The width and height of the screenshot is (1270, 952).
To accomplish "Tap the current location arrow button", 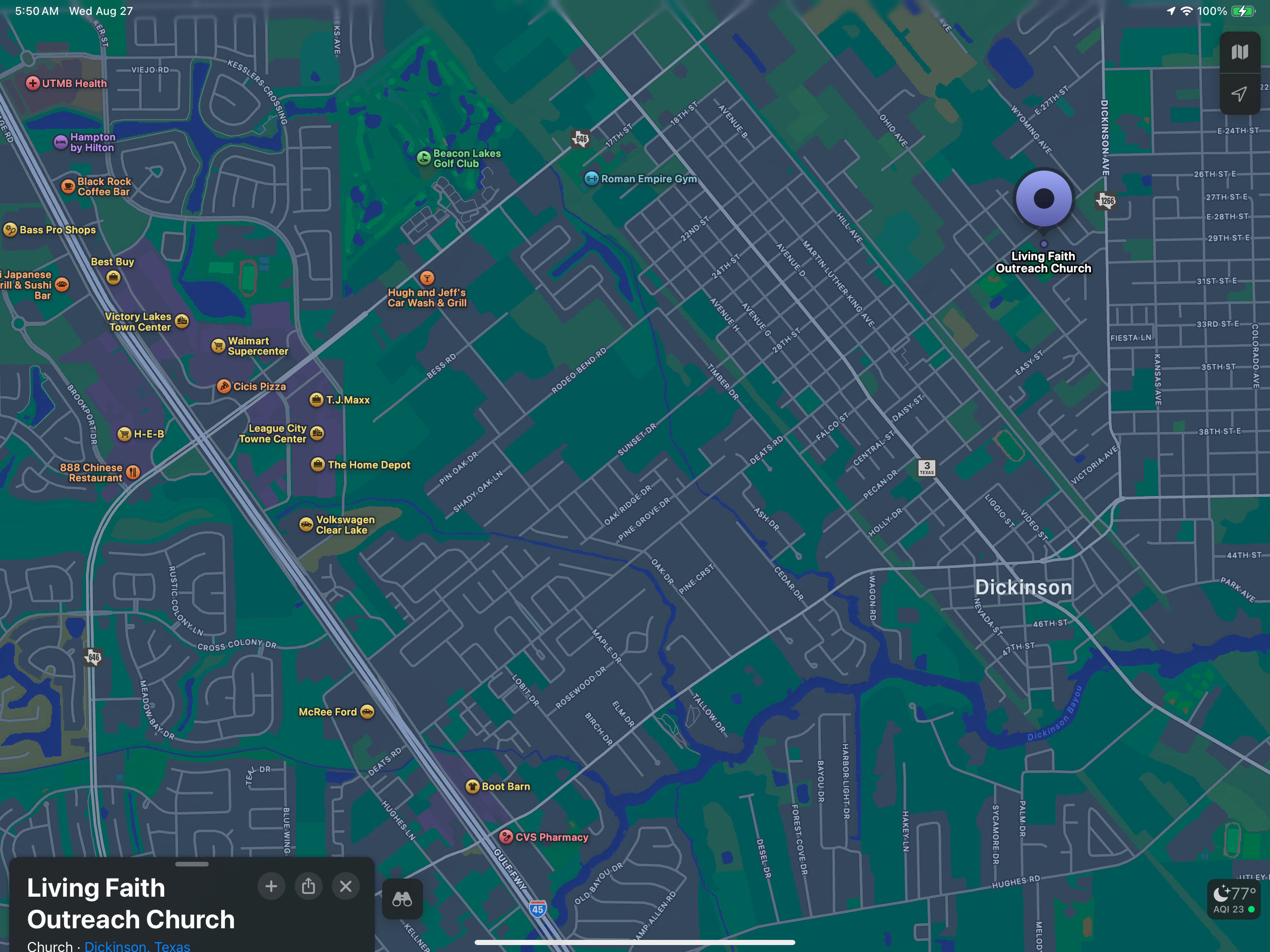I will 1240,93.
